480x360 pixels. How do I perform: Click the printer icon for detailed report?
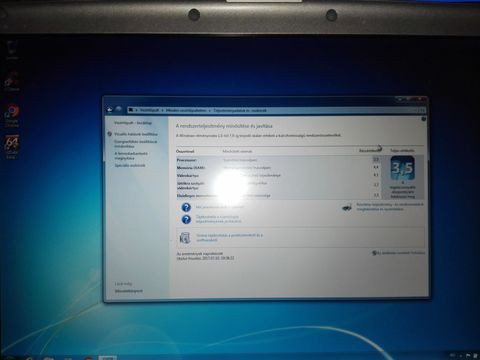pyautogui.click(x=347, y=207)
